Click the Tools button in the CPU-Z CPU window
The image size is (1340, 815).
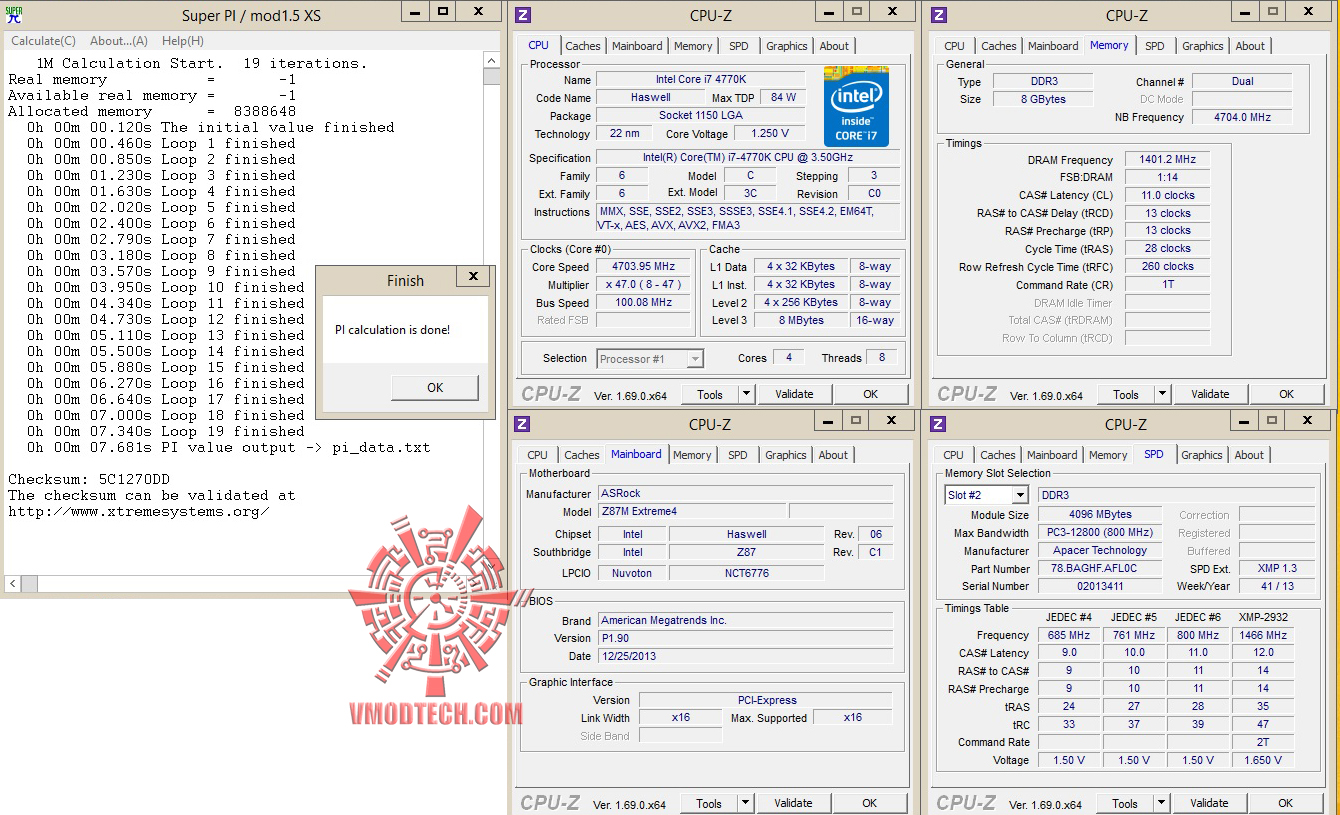[x=710, y=394]
